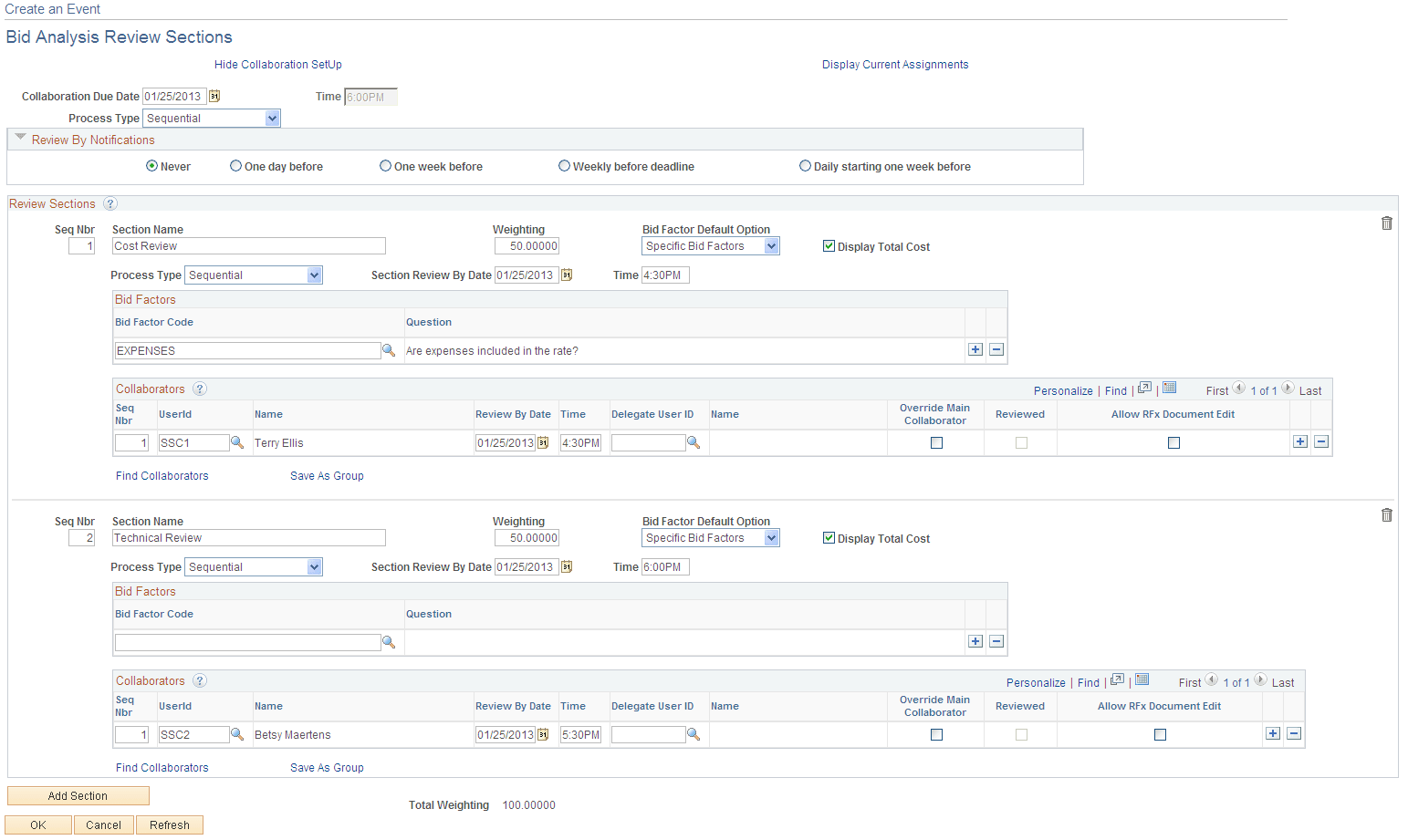Open the Collaborators help icon
The image size is (1408, 840).
(x=200, y=389)
